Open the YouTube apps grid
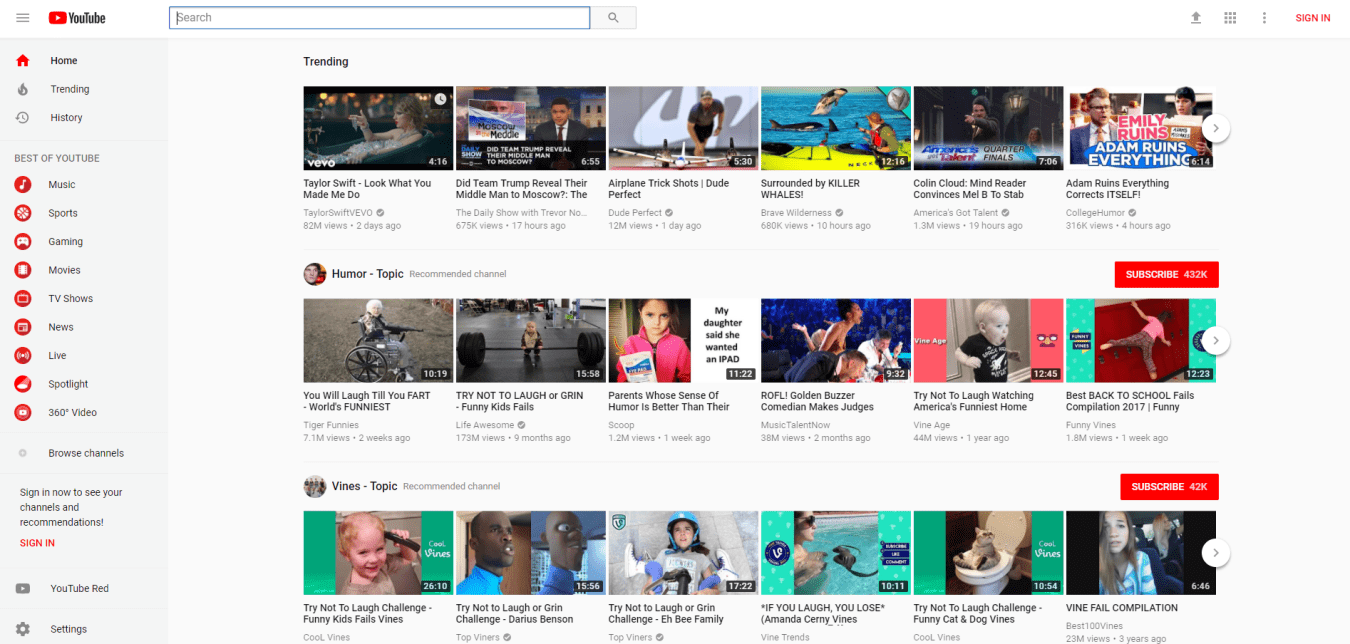Screen dimensions: 1350x644 (x=1230, y=18)
